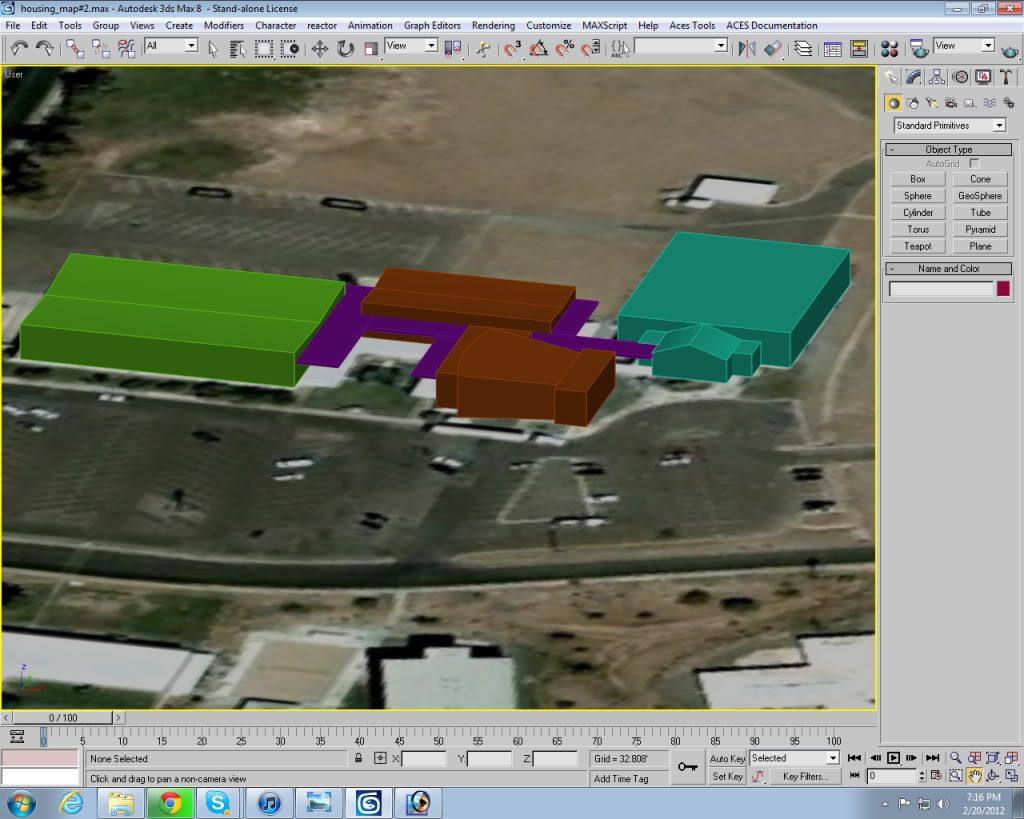Toggle the selection lock padlock

tap(358, 759)
